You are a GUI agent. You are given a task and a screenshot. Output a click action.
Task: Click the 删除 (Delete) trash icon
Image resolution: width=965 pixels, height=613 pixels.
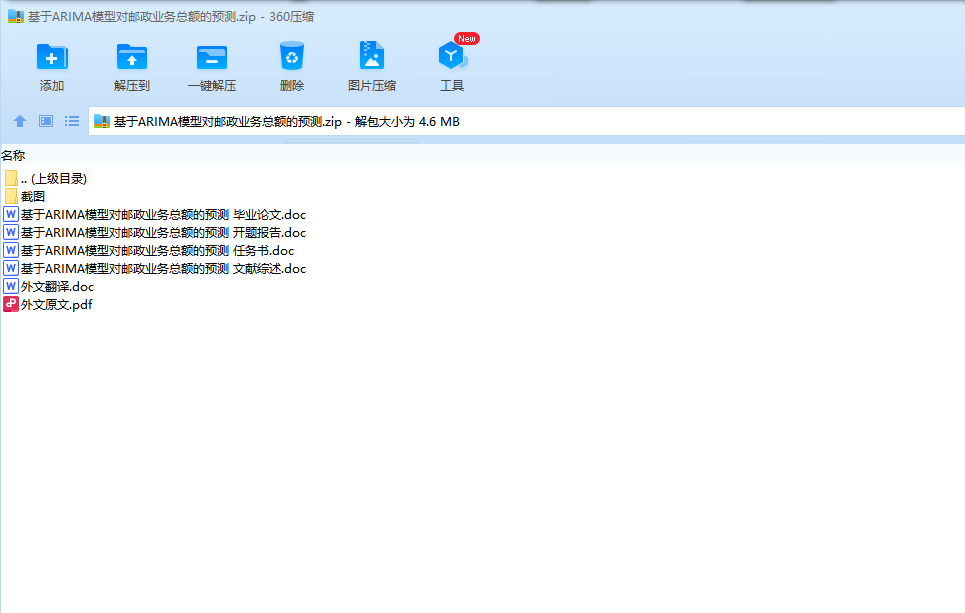click(x=292, y=56)
